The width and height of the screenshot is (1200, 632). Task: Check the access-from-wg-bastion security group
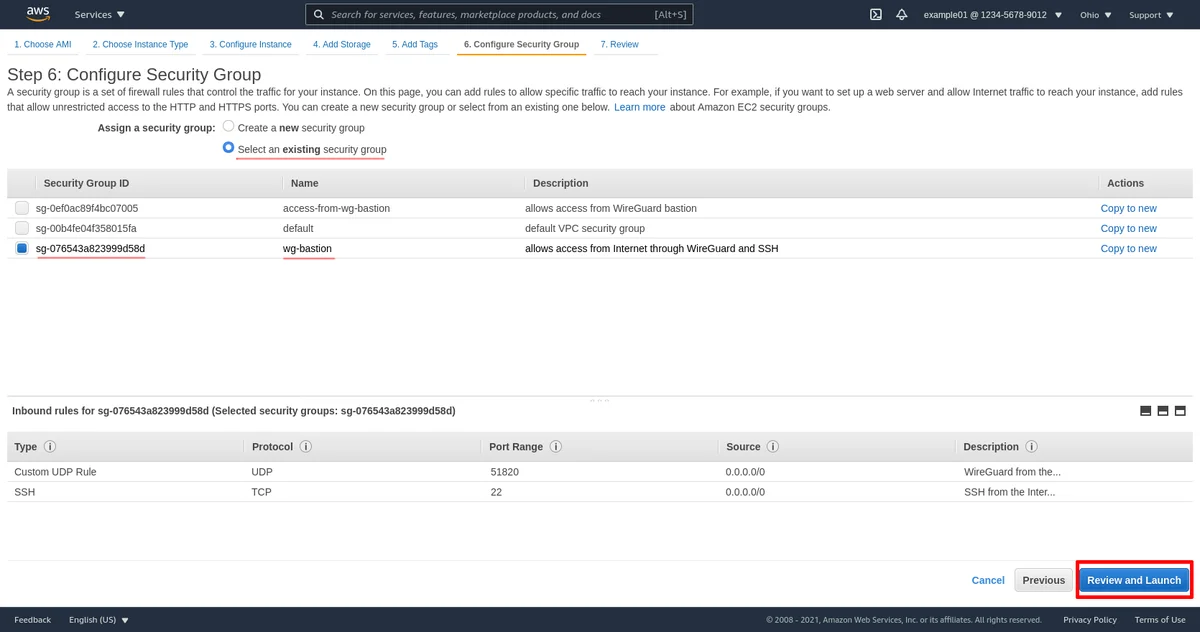pos(22,208)
